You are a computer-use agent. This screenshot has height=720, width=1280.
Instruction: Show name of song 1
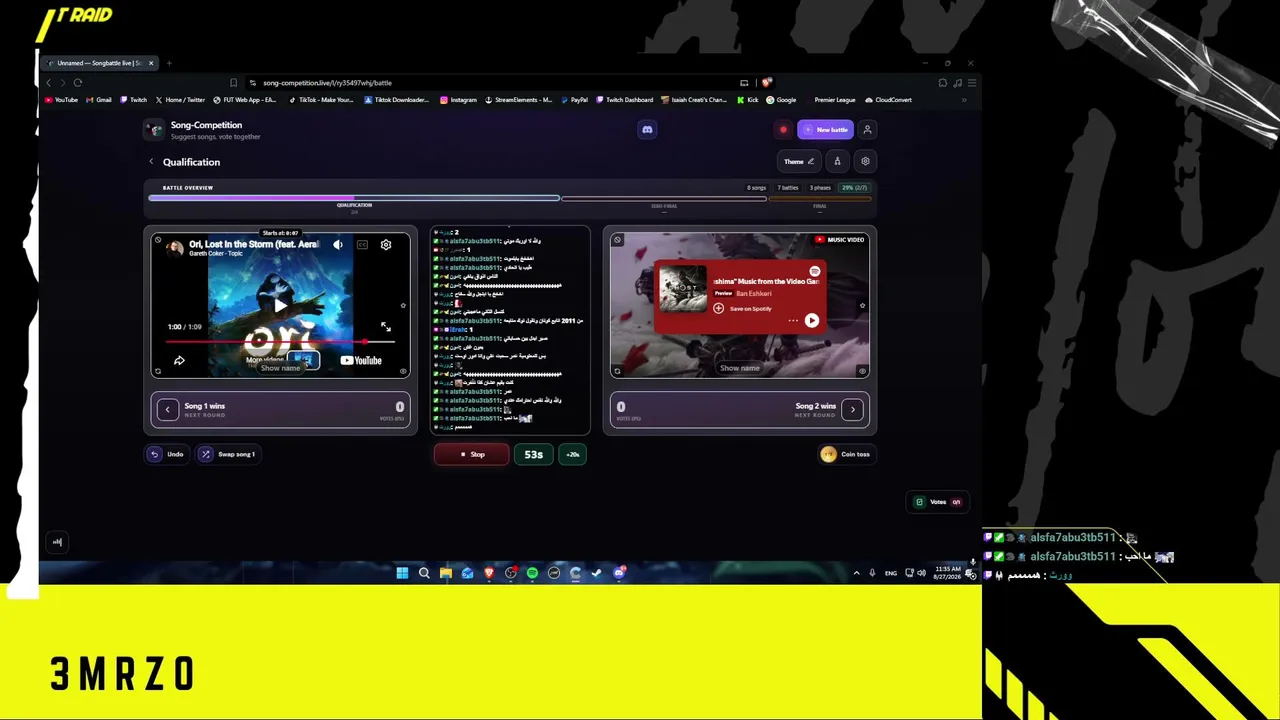pyautogui.click(x=280, y=368)
